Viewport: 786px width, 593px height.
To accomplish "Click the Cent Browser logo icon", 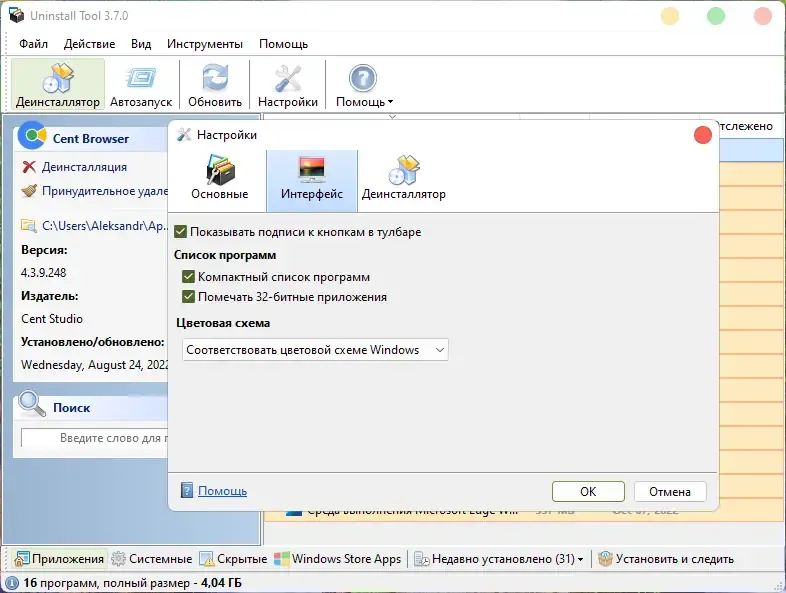I will point(32,136).
